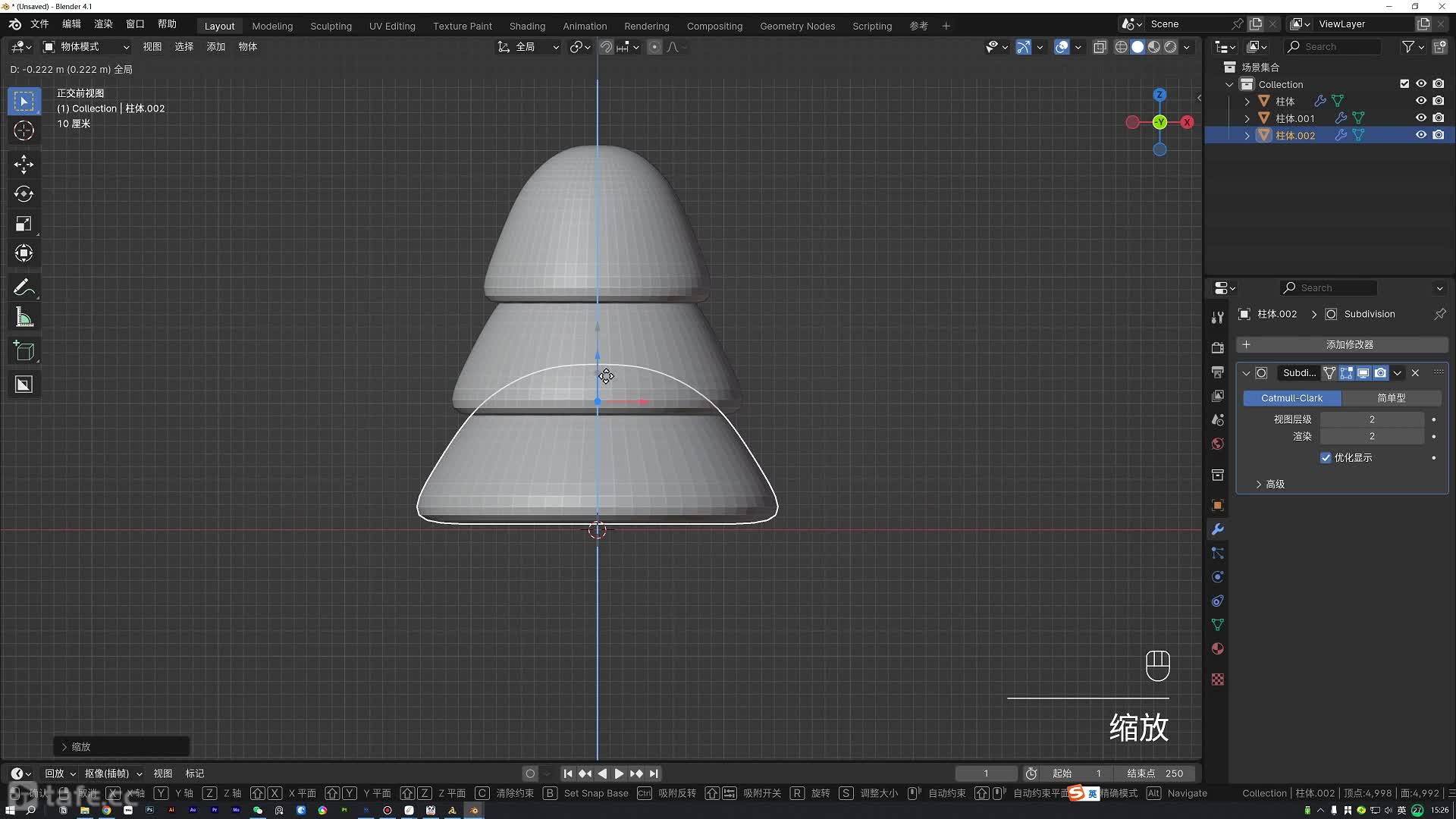Play the animation forward
1456x819 pixels.
pos(619,773)
